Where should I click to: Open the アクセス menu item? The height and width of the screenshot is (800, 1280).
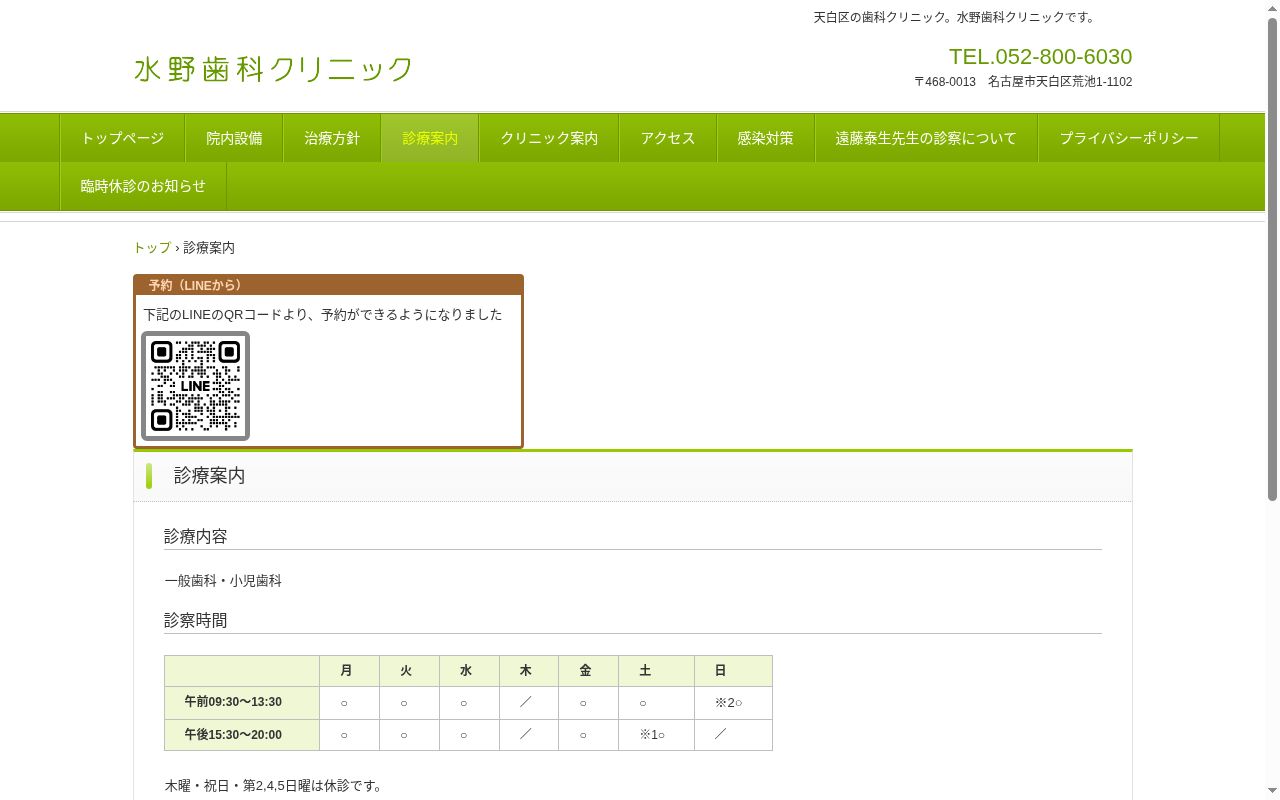click(x=668, y=138)
